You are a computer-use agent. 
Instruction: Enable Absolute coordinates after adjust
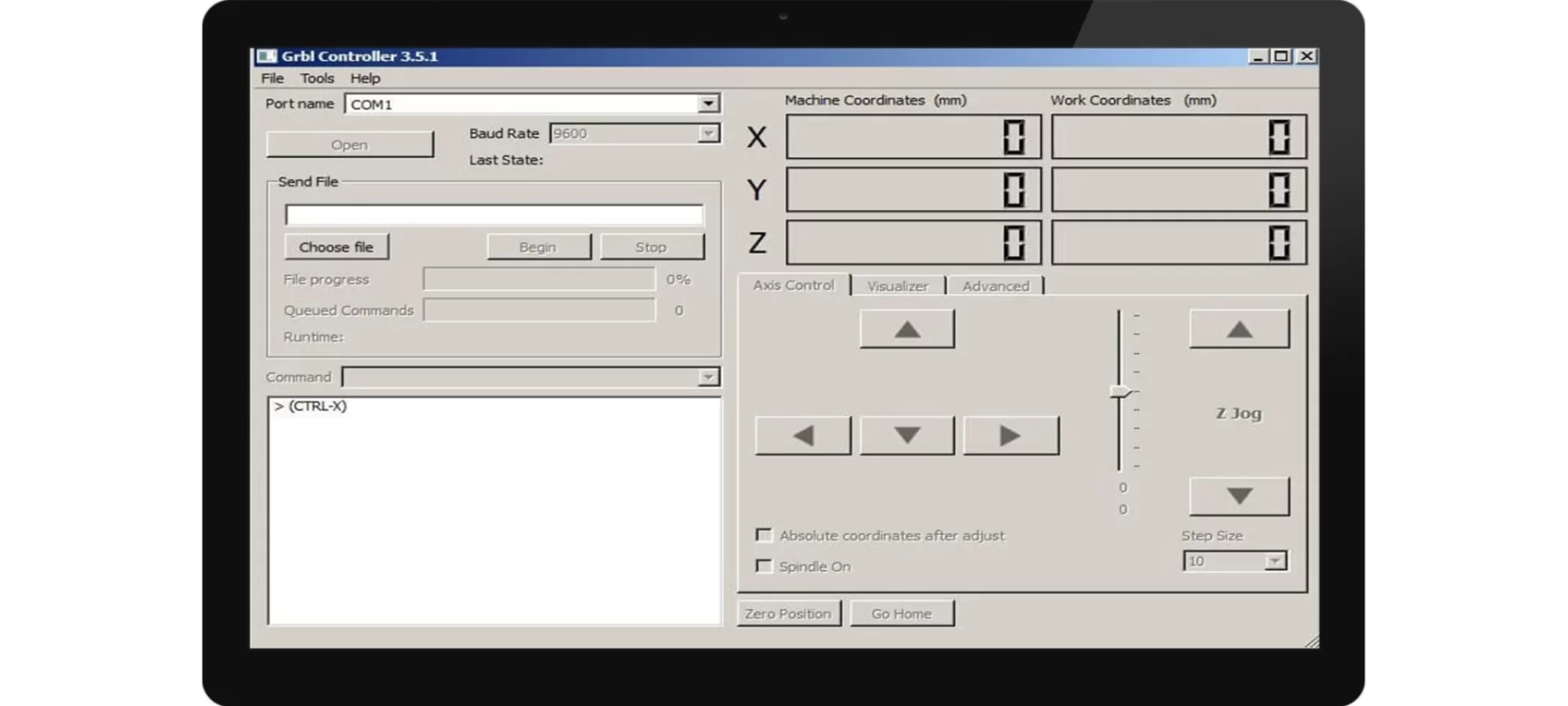click(x=763, y=534)
